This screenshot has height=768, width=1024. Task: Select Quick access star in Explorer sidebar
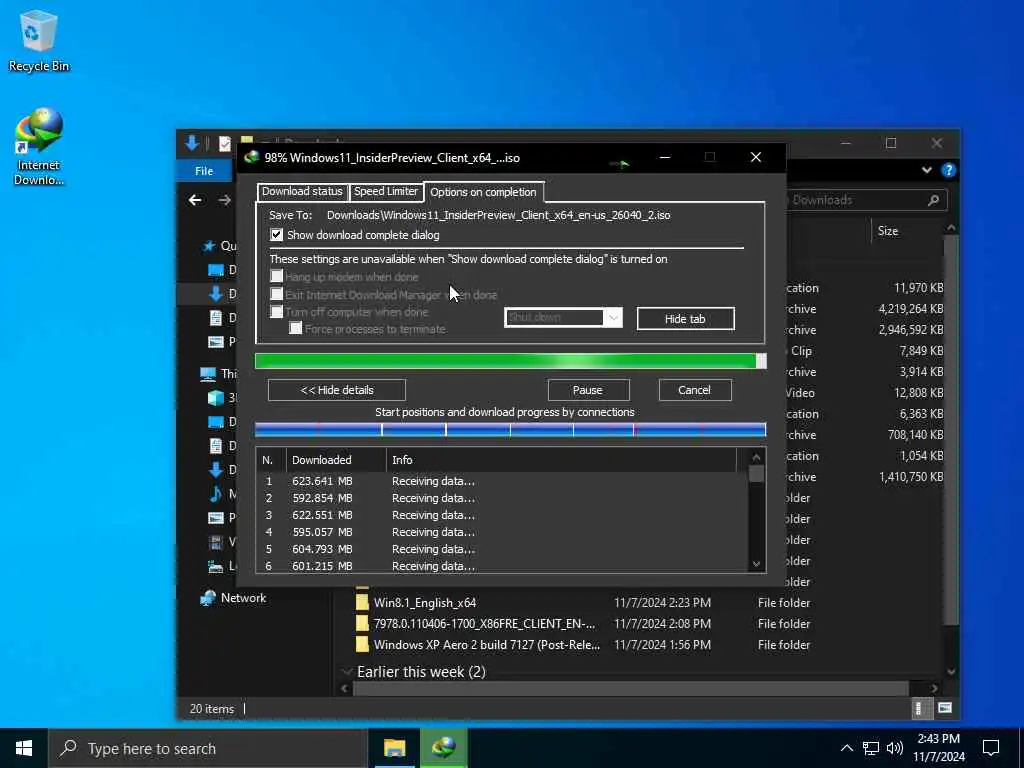point(209,246)
